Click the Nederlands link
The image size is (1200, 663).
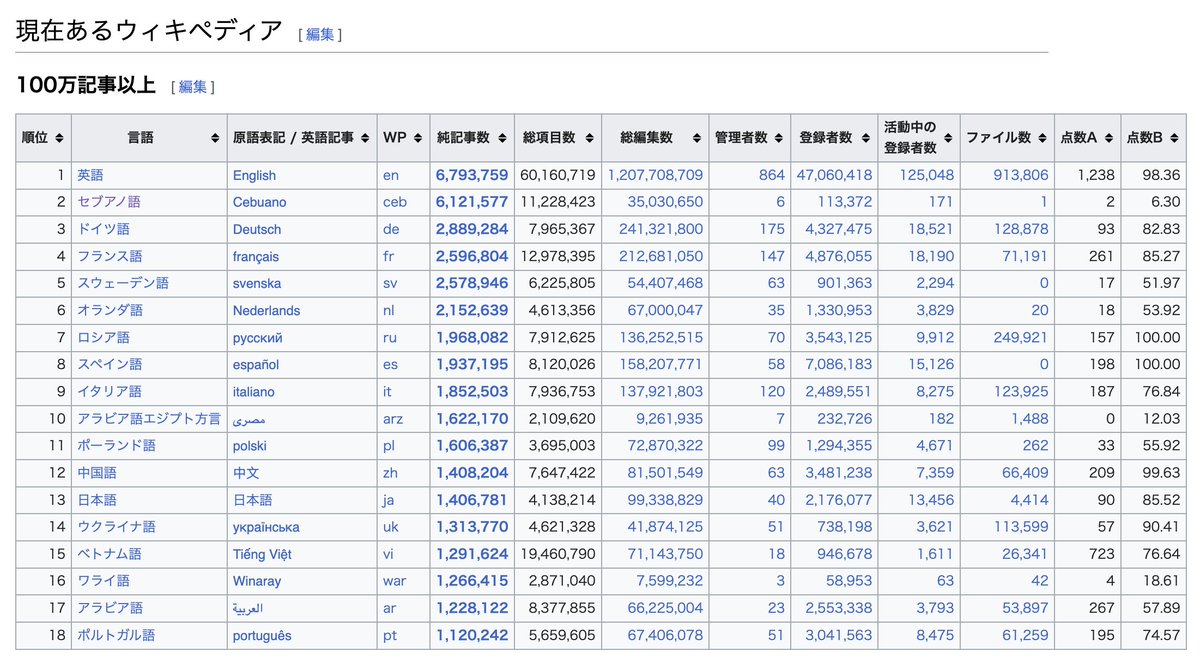(266, 311)
